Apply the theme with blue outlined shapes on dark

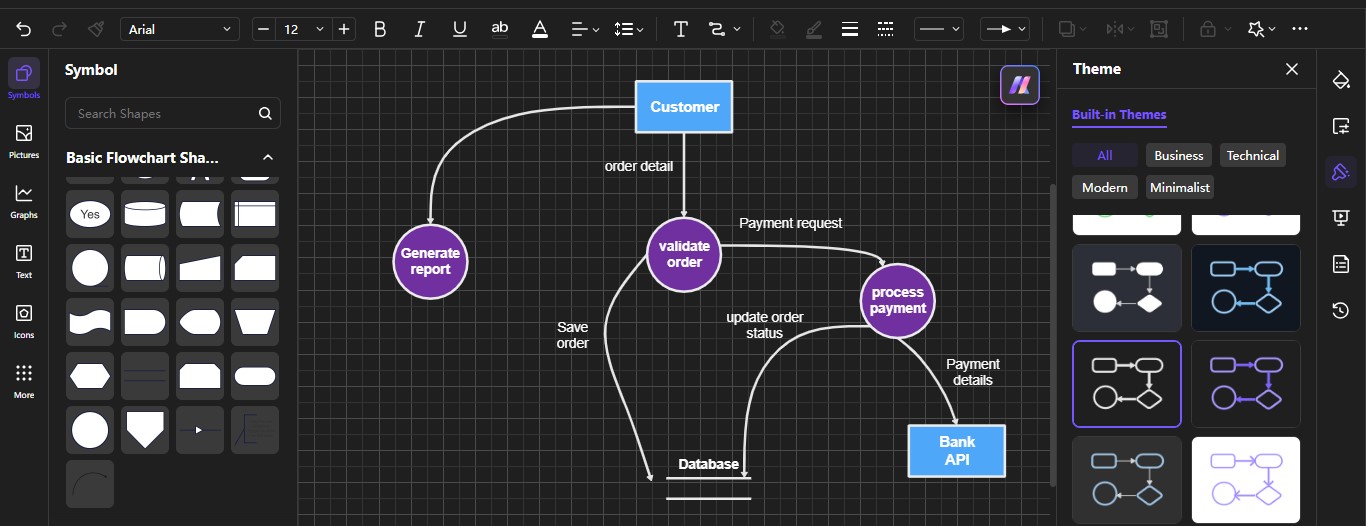click(1246, 288)
